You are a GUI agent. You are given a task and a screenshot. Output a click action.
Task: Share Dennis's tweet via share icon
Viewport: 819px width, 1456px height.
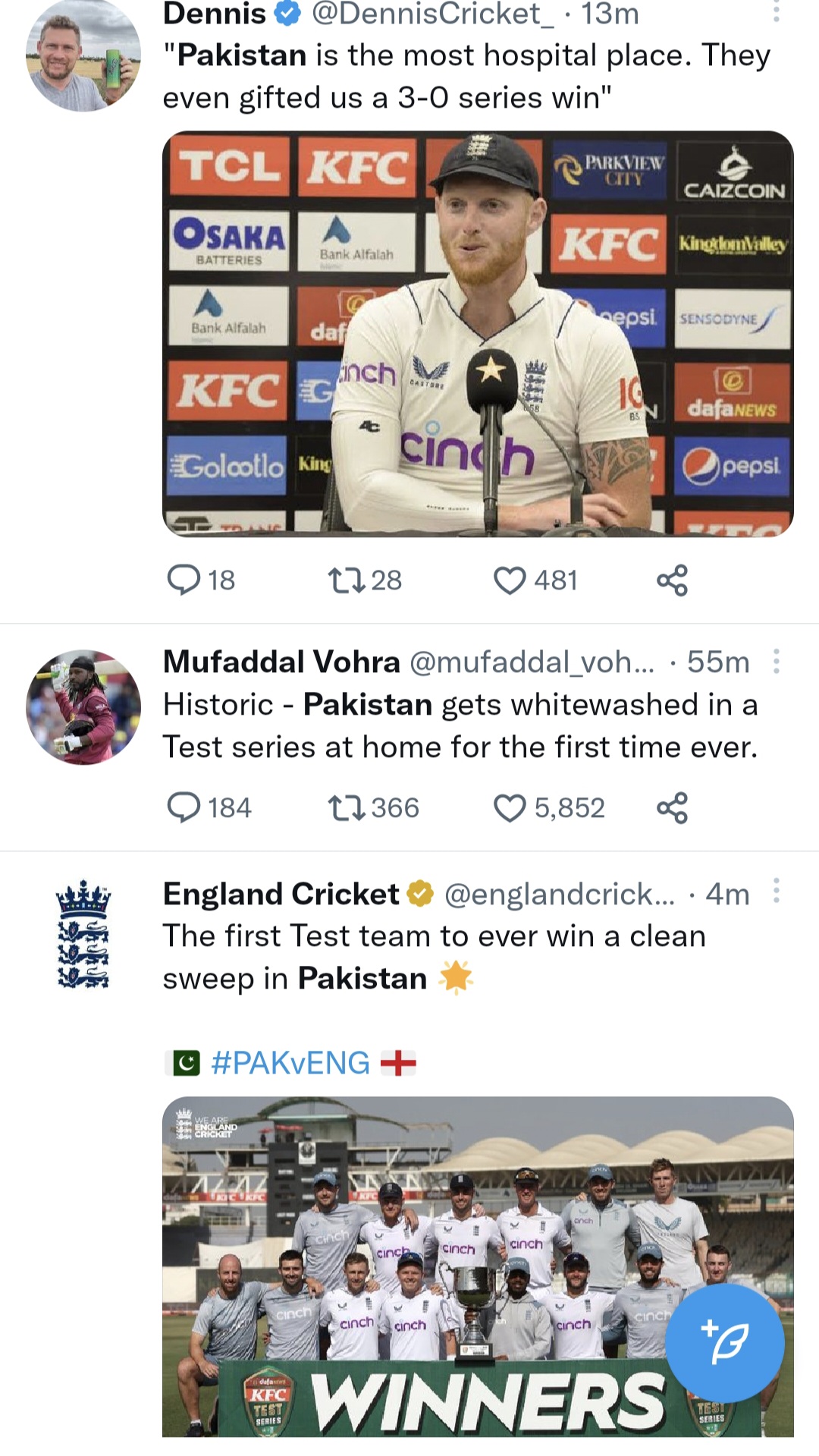(672, 580)
